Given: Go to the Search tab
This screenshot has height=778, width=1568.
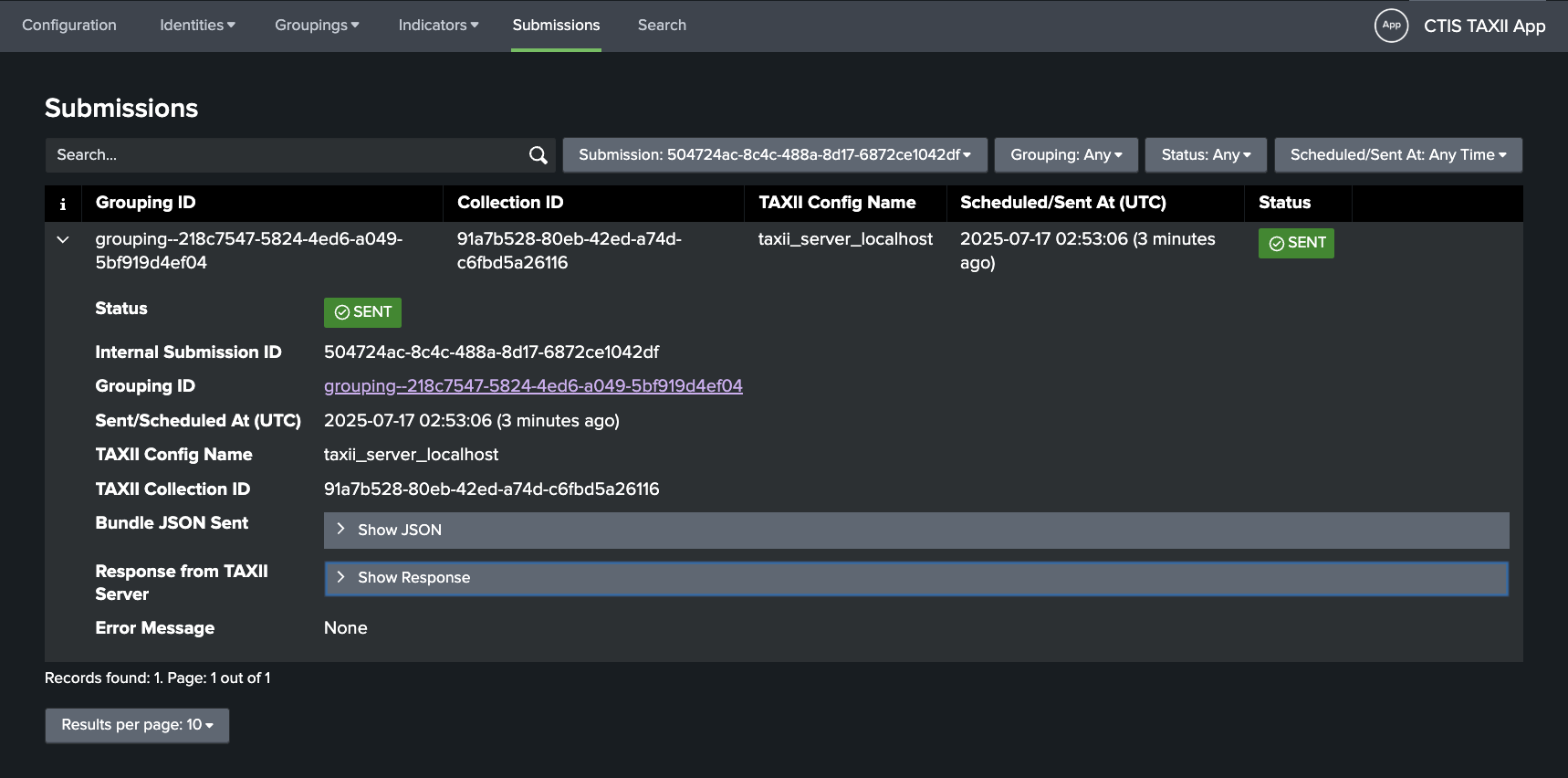Looking at the screenshot, I should coord(662,26).
